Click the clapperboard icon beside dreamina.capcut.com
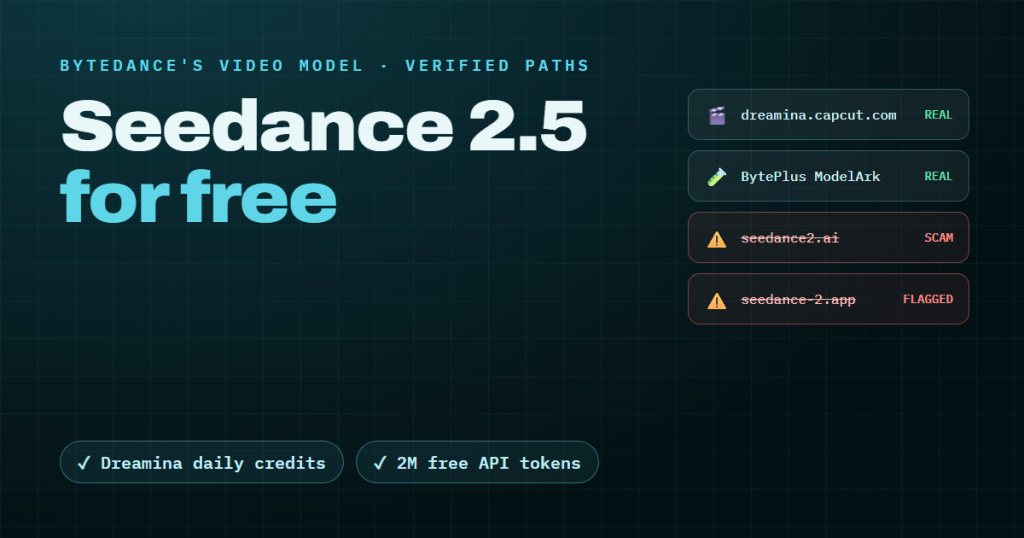The height and width of the screenshot is (538, 1024). 717,116
